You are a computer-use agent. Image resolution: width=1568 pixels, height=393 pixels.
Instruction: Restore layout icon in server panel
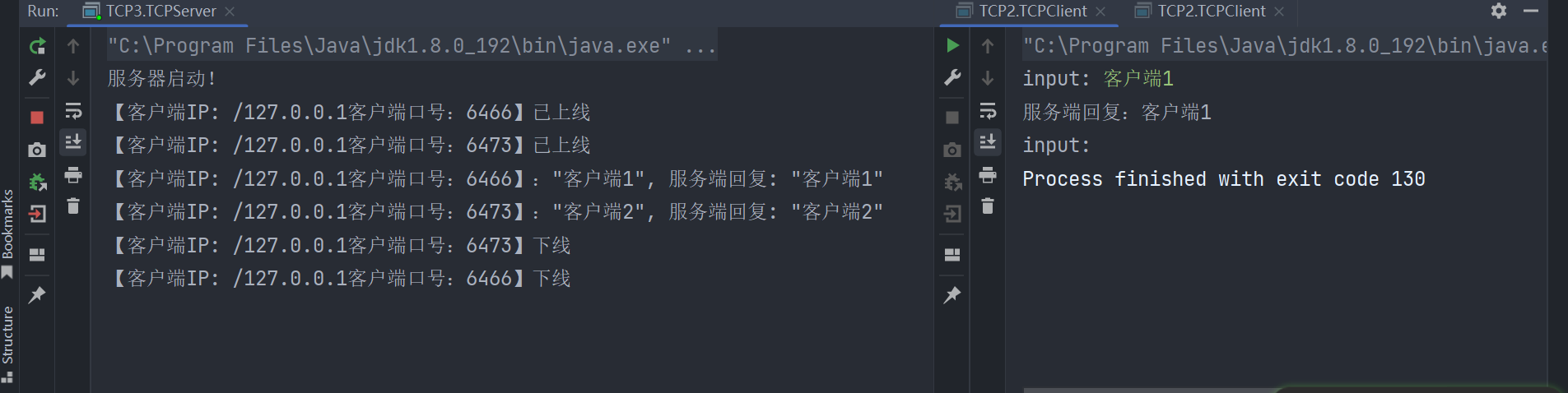[37, 254]
